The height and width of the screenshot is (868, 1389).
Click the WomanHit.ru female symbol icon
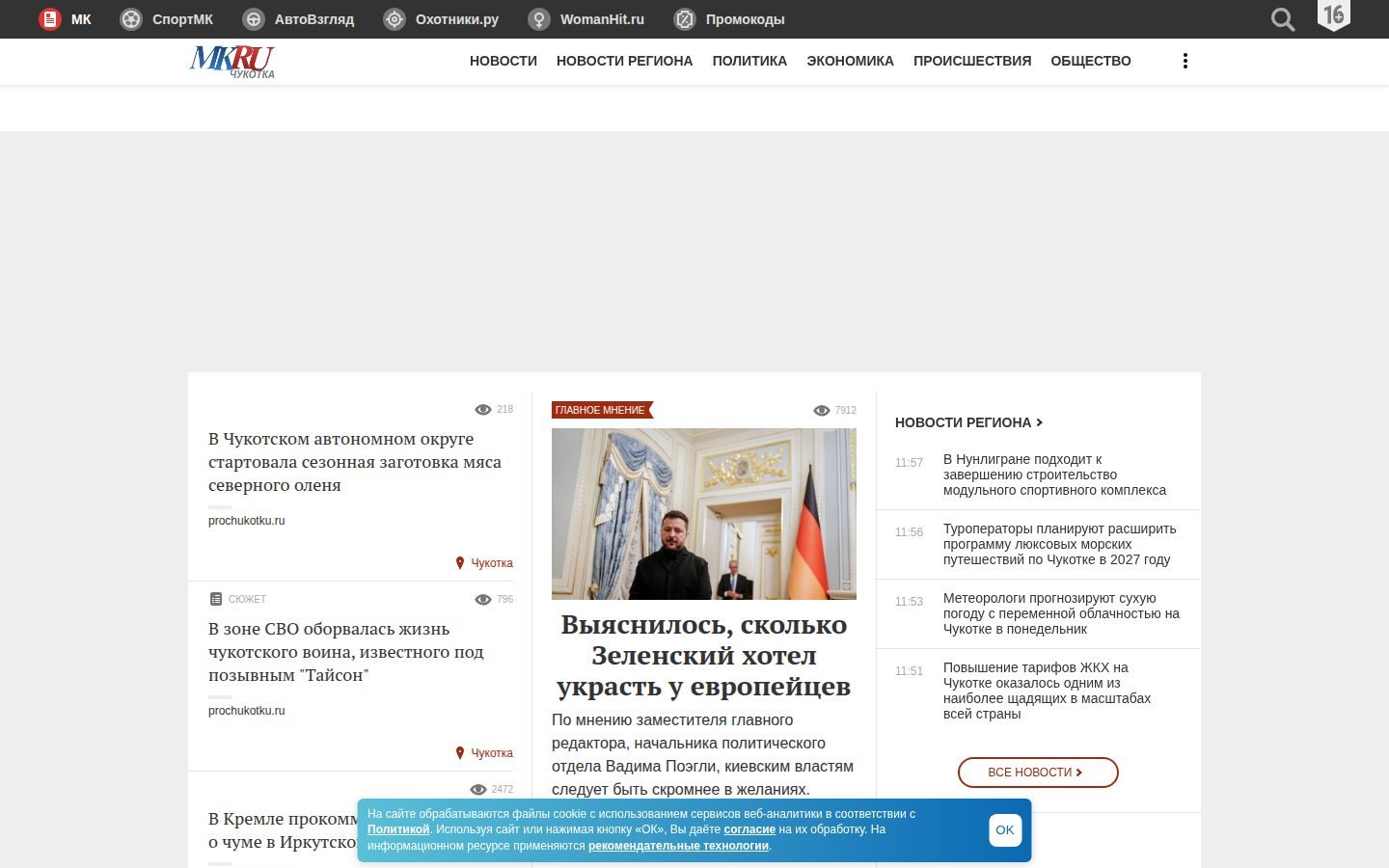(x=539, y=19)
